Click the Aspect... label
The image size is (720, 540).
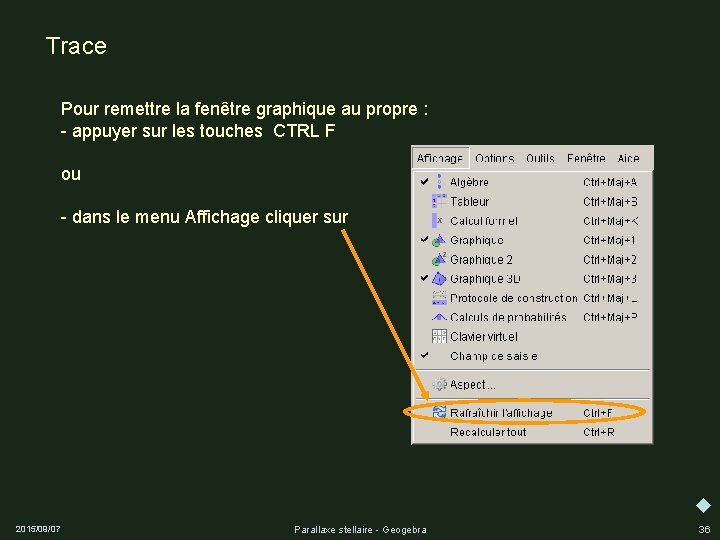473,384
